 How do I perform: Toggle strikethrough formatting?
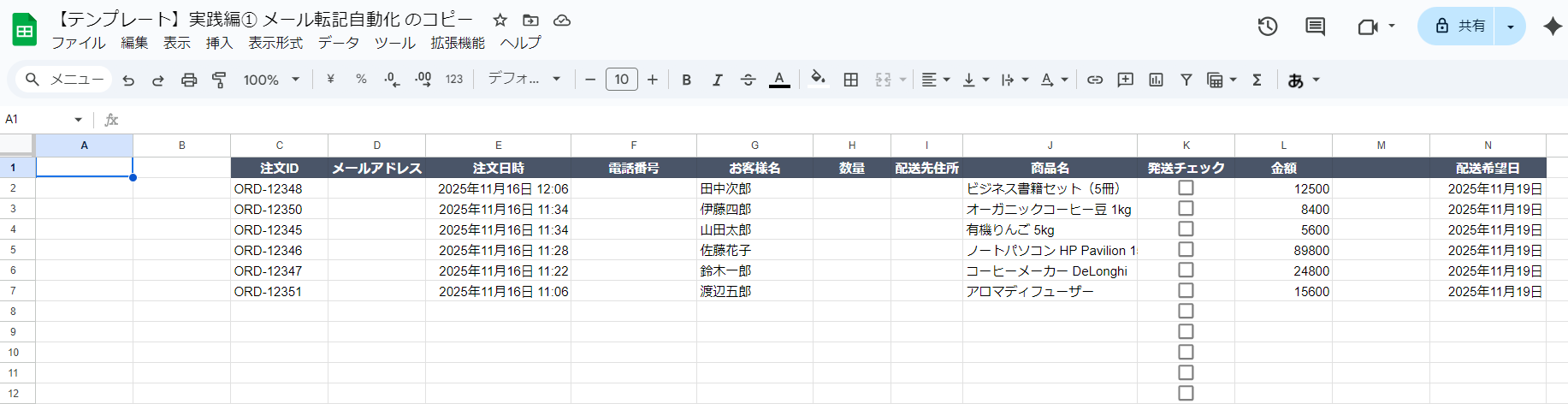pyautogui.click(x=748, y=80)
